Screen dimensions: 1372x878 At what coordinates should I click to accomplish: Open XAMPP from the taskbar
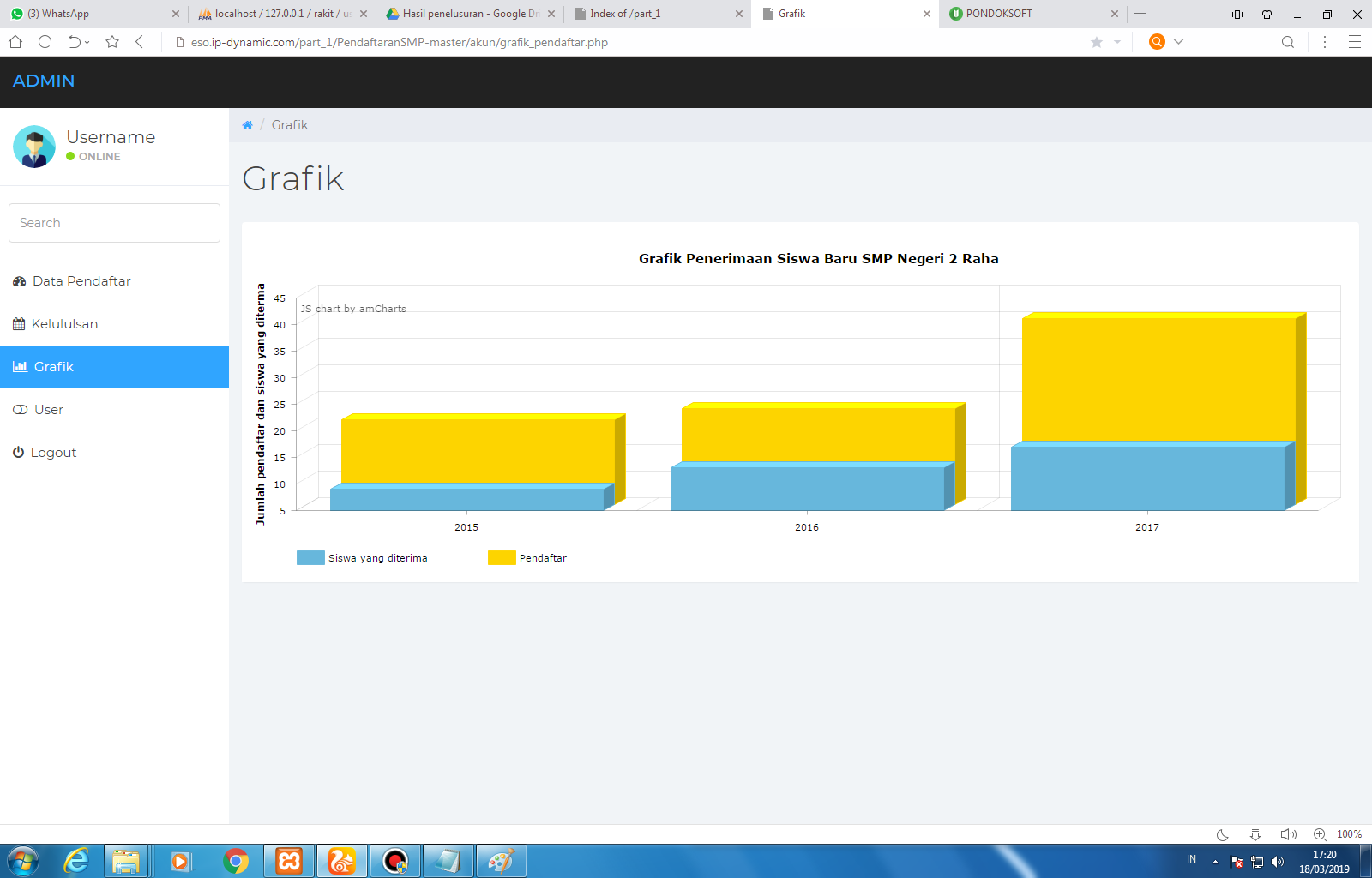click(289, 861)
